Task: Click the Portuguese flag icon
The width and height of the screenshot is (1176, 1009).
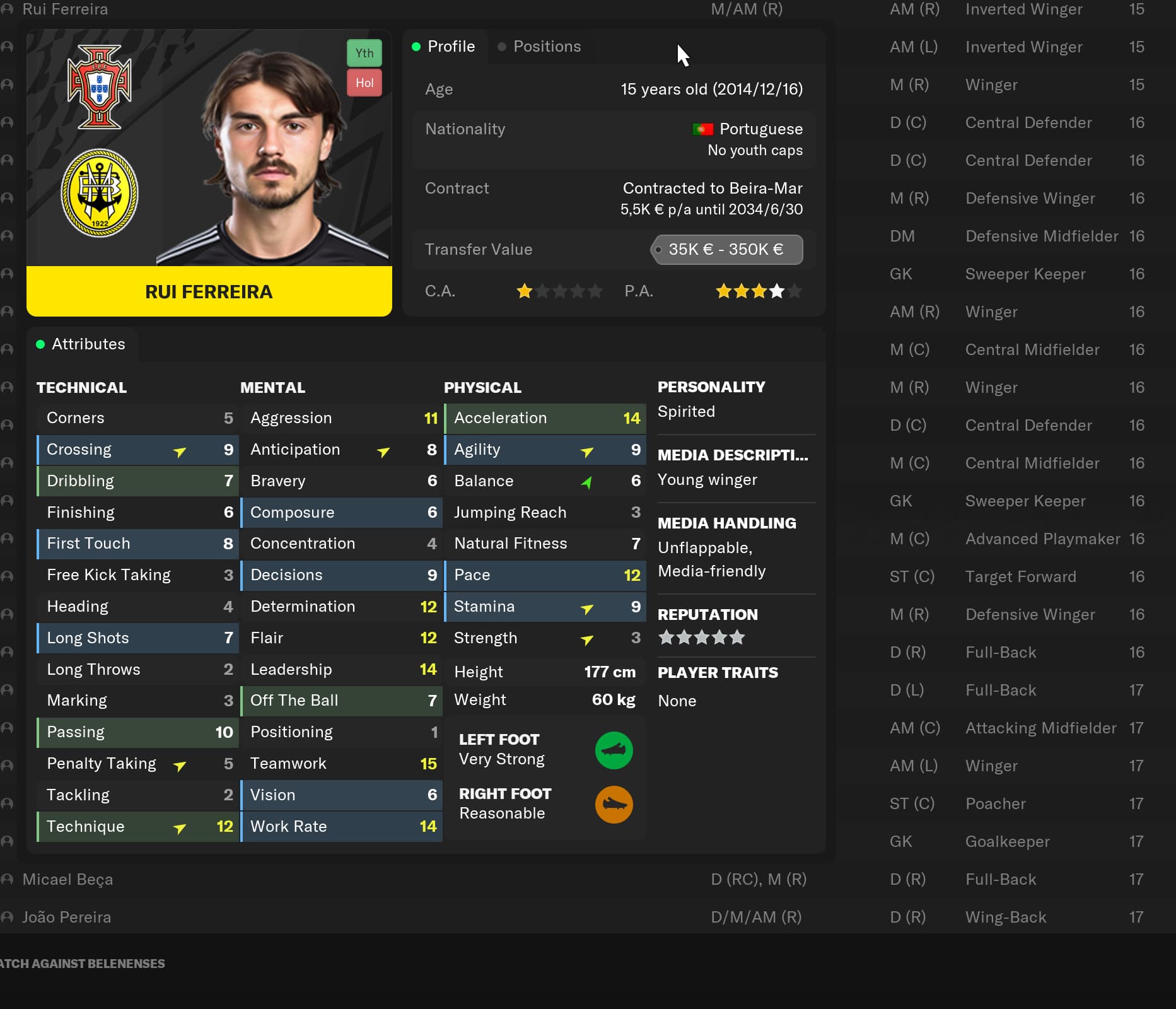Action: (702, 129)
